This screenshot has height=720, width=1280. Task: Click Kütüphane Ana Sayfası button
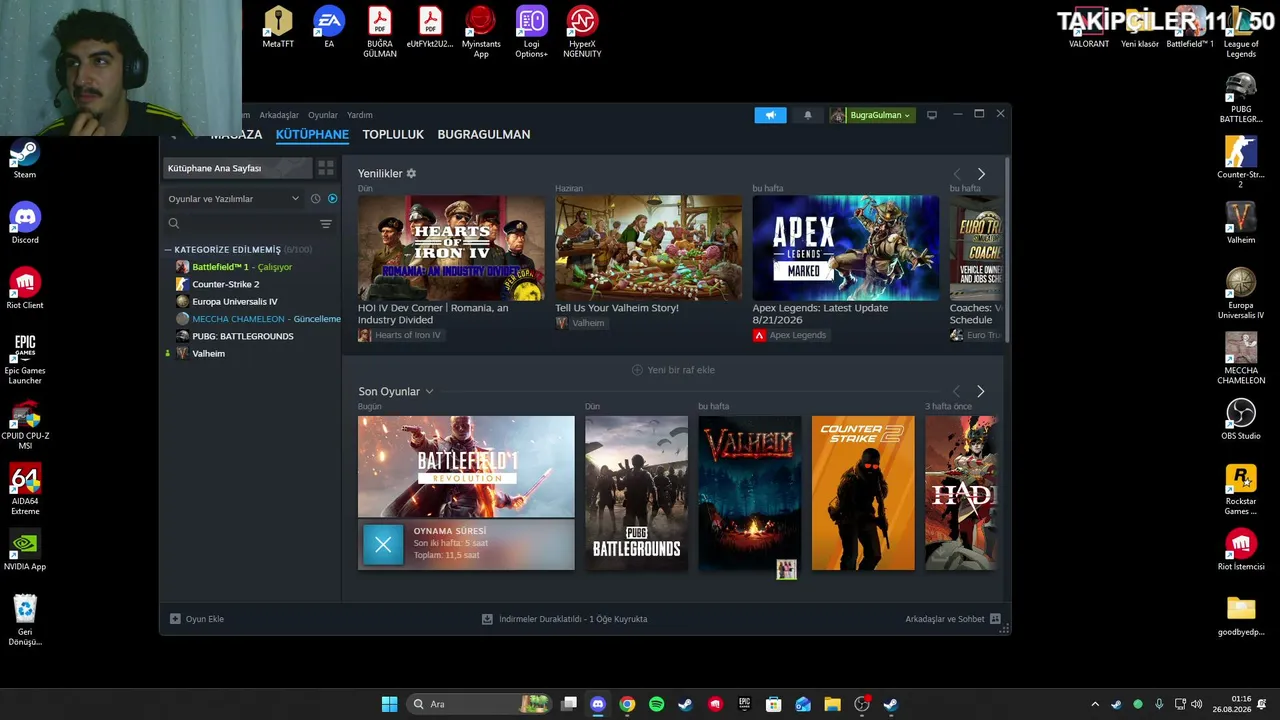click(x=237, y=168)
